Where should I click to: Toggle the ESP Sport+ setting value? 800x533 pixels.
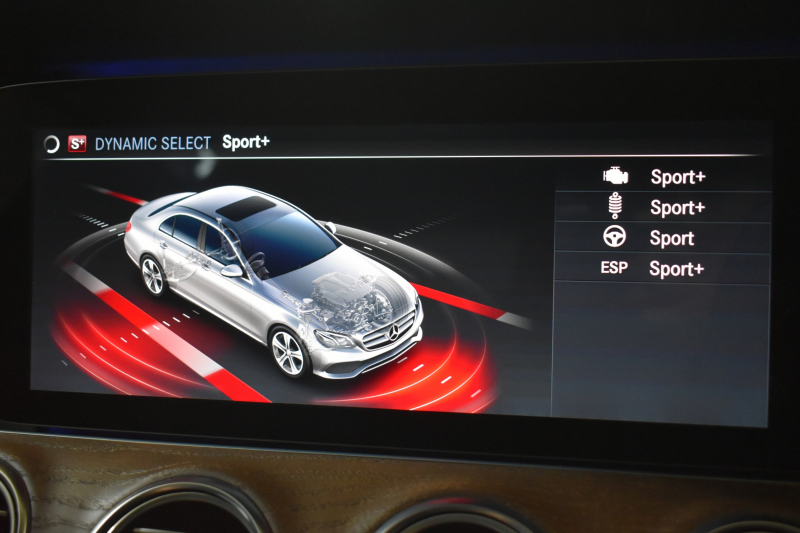tap(677, 269)
